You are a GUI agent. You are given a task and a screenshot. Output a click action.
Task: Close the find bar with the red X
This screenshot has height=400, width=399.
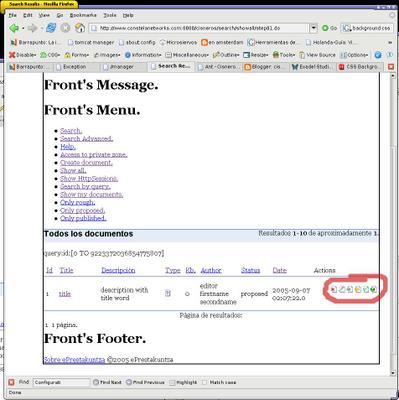pyautogui.click(x=11, y=382)
